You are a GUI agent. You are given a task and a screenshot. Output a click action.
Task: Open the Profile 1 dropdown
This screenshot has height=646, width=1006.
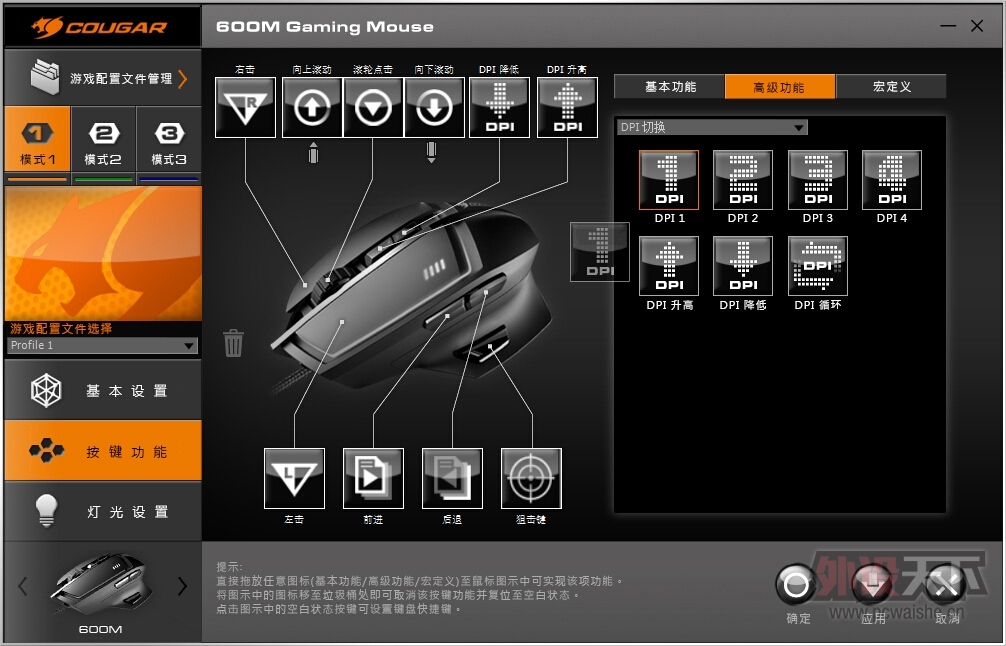pos(103,345)
